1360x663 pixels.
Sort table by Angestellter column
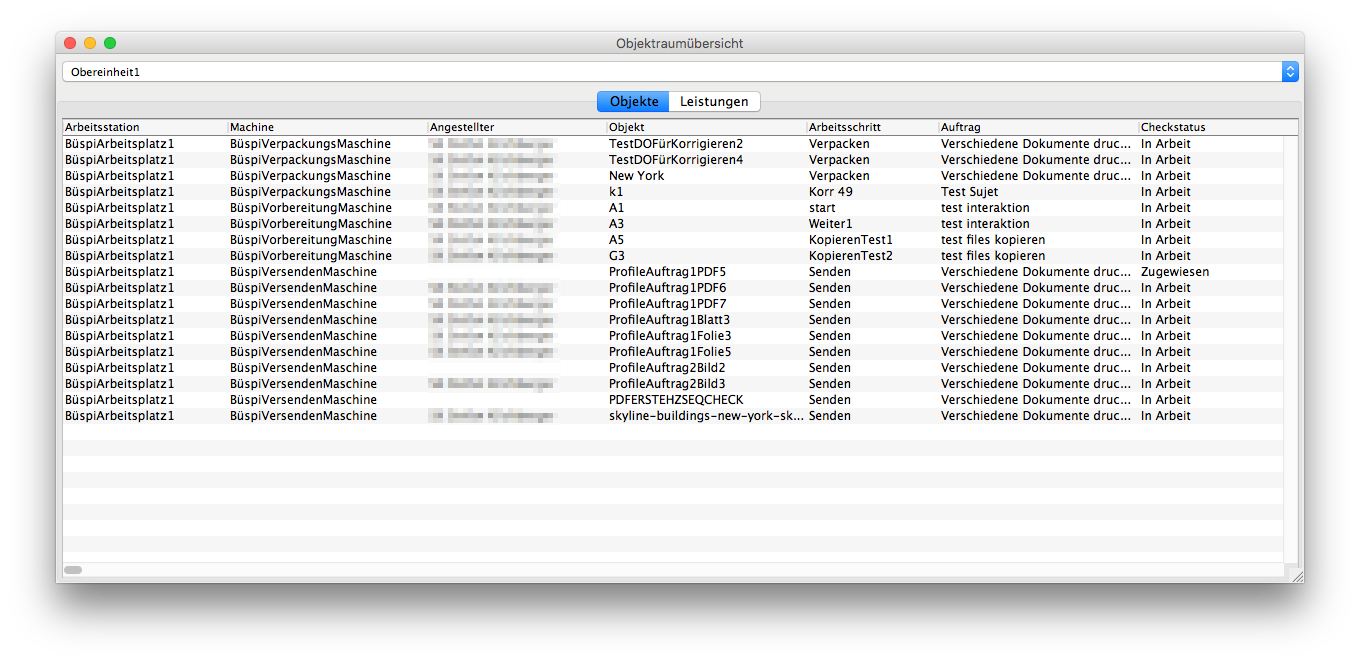tap(516, 127)
